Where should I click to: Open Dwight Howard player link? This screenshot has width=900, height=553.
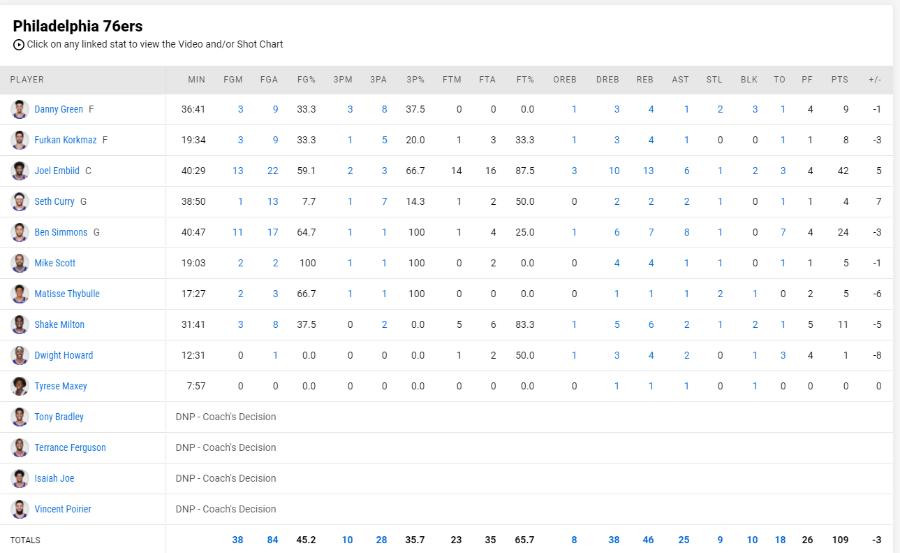64,355
